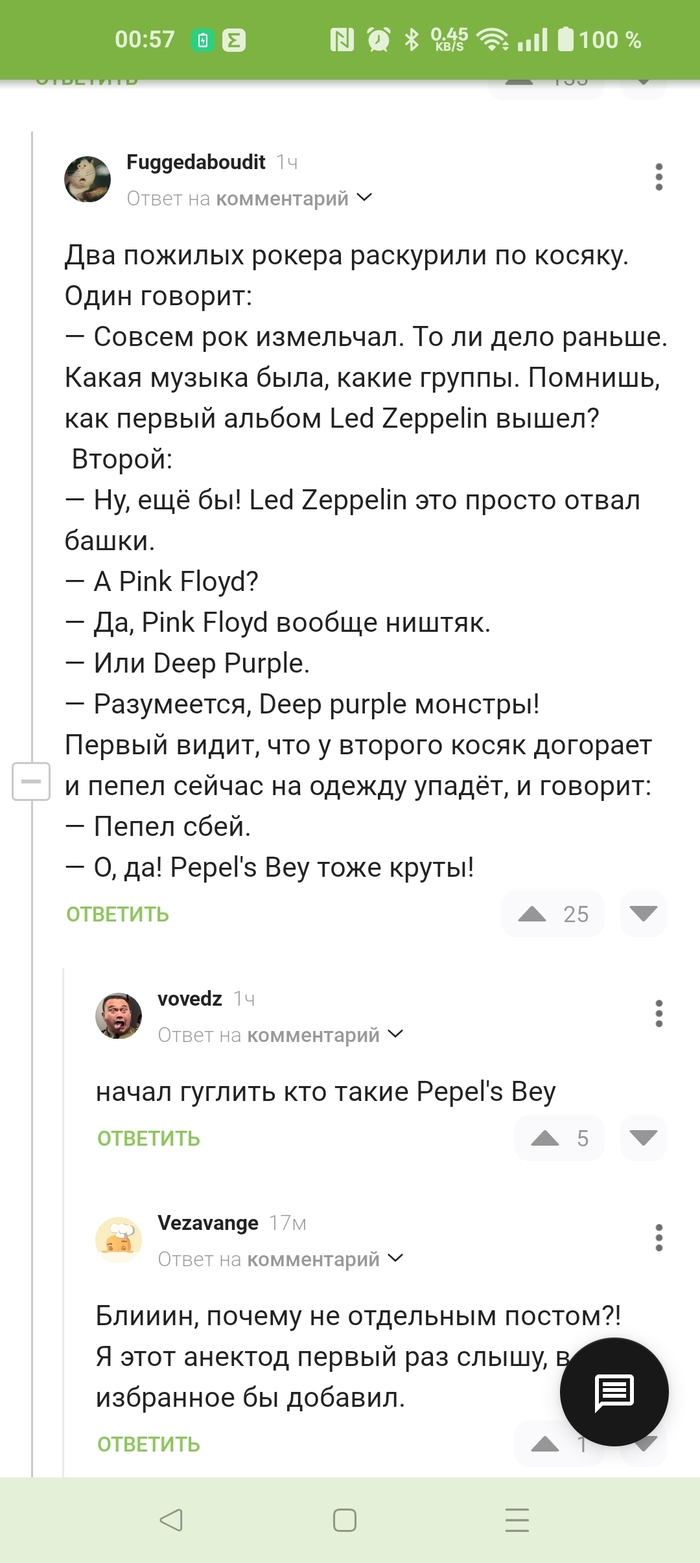Open the Android recent apps button
Screen dimensions: 700x1563
pos(517,1520)
